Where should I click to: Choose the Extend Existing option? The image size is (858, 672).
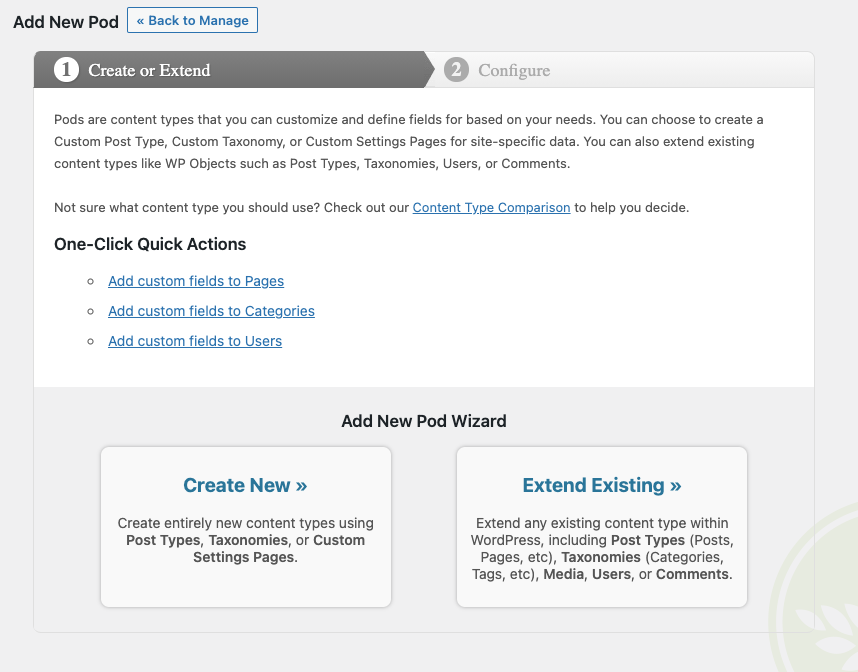tap(601, 485)
